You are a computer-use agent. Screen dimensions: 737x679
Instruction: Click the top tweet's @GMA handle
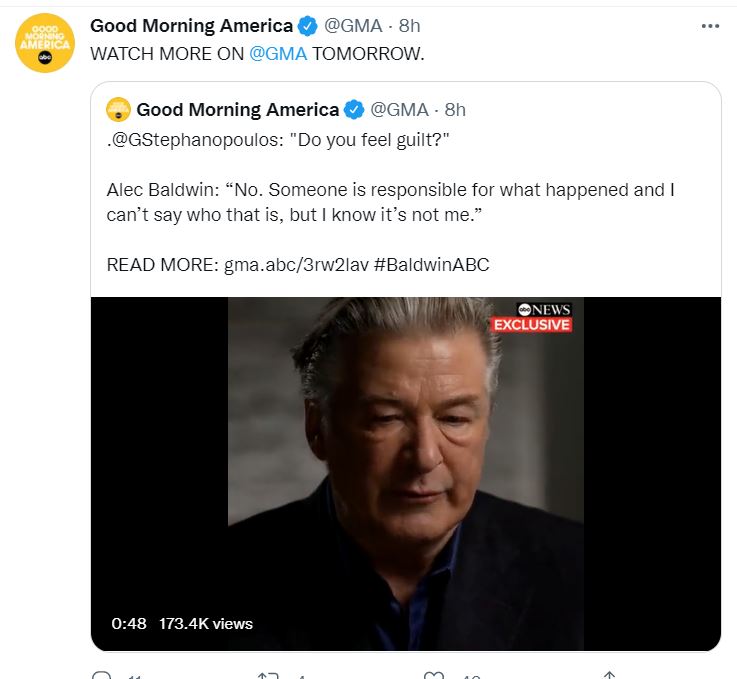(353, 26)
